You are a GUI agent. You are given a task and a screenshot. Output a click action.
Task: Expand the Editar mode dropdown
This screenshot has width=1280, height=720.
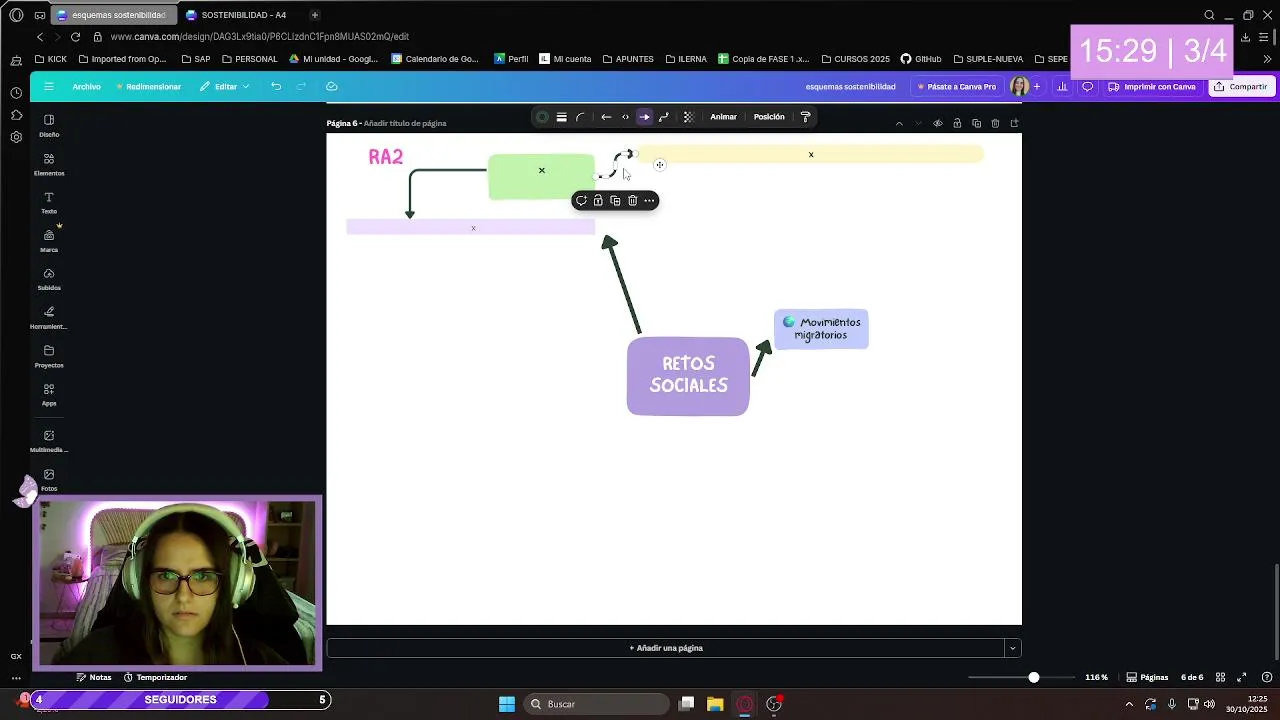click(x=224, y=87)
